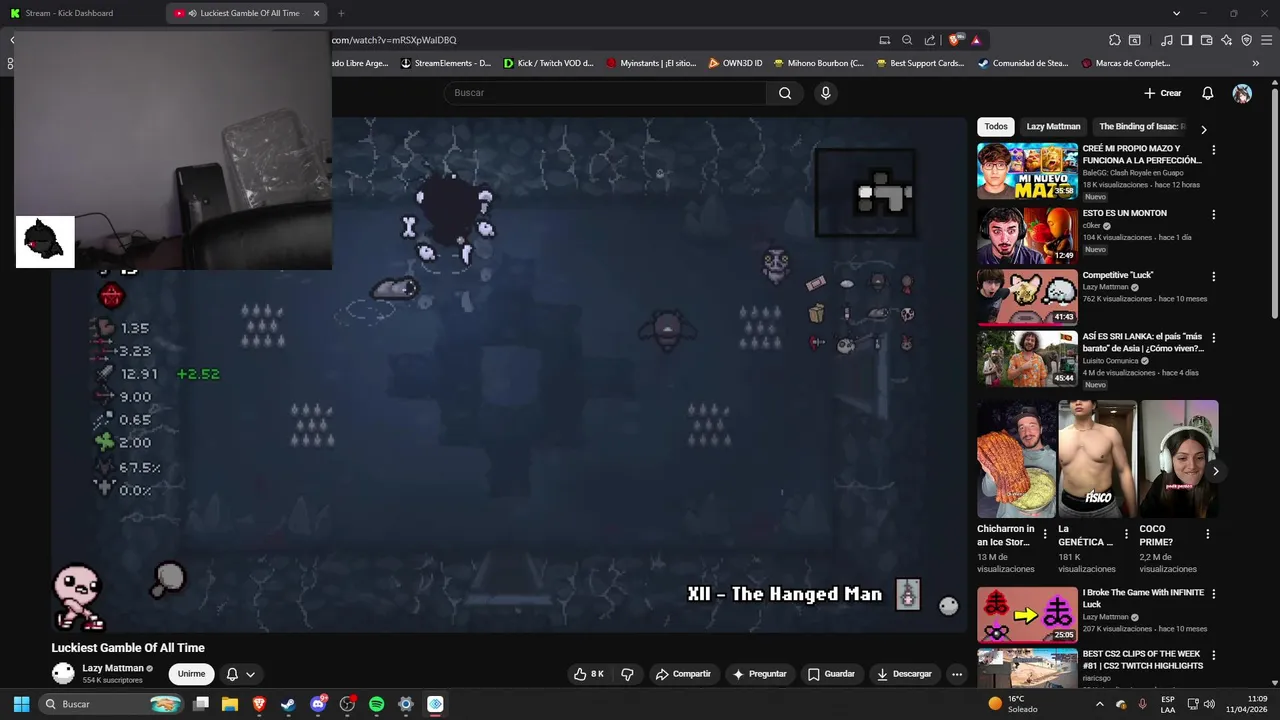Select the Lazy Mattman filter chip

1053,127
